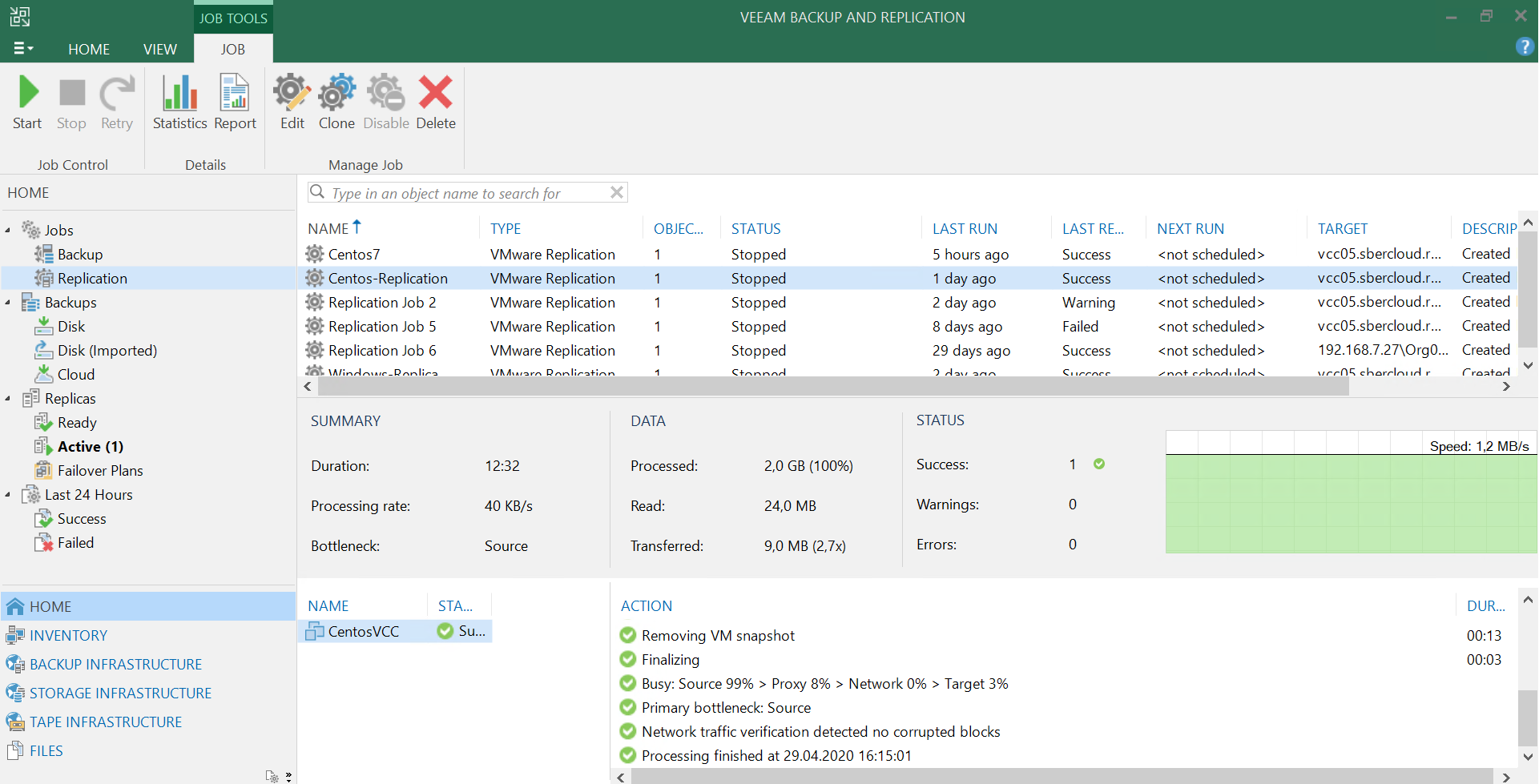Click the Stop job icon

[x=71, y=103]
